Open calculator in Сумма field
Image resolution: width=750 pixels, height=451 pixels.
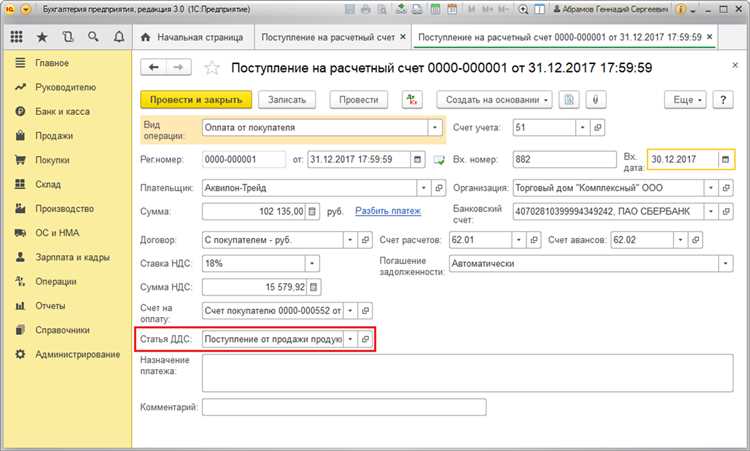(x=311, y=212)
